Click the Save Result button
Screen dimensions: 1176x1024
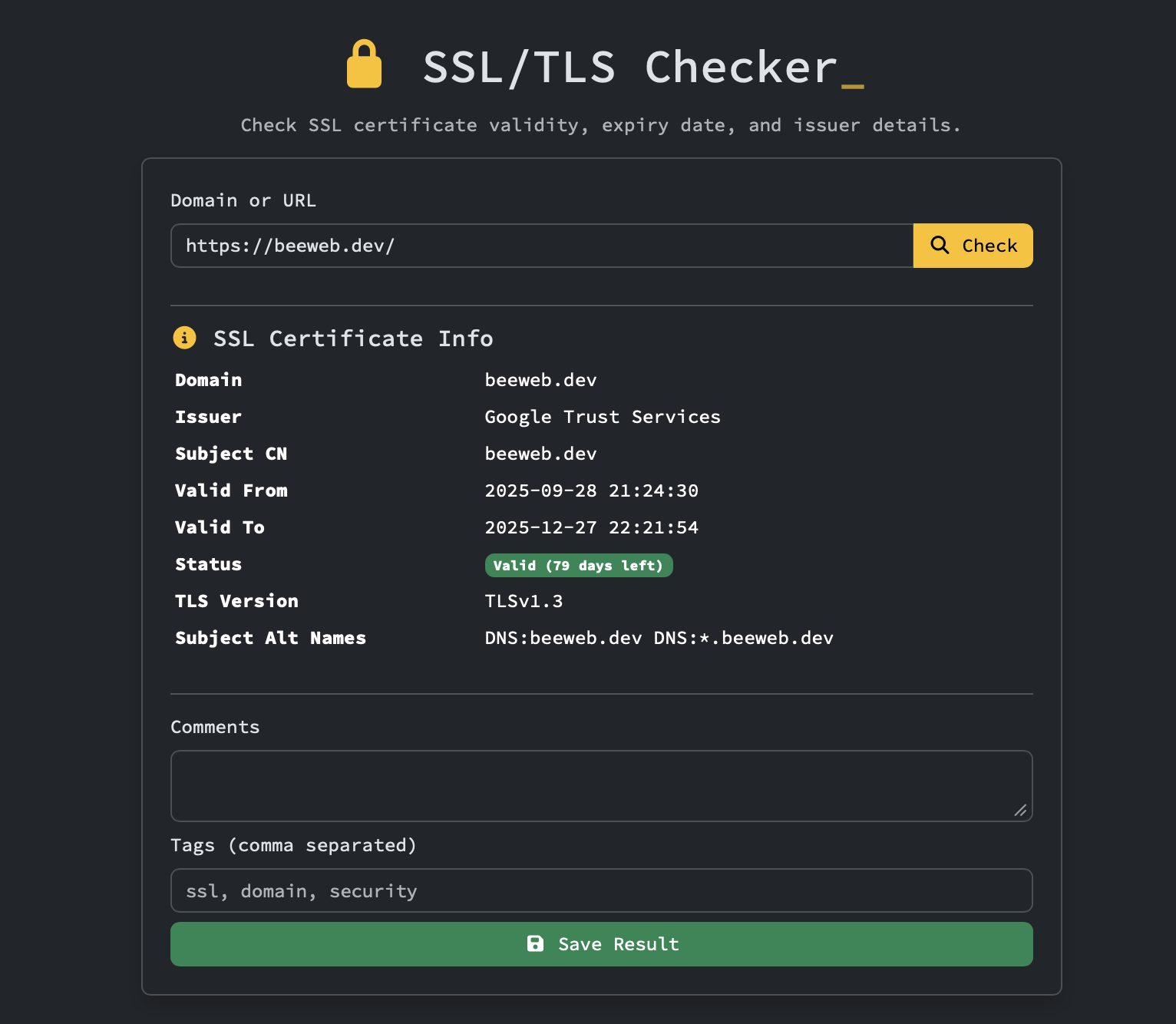[x=602, y=944]
